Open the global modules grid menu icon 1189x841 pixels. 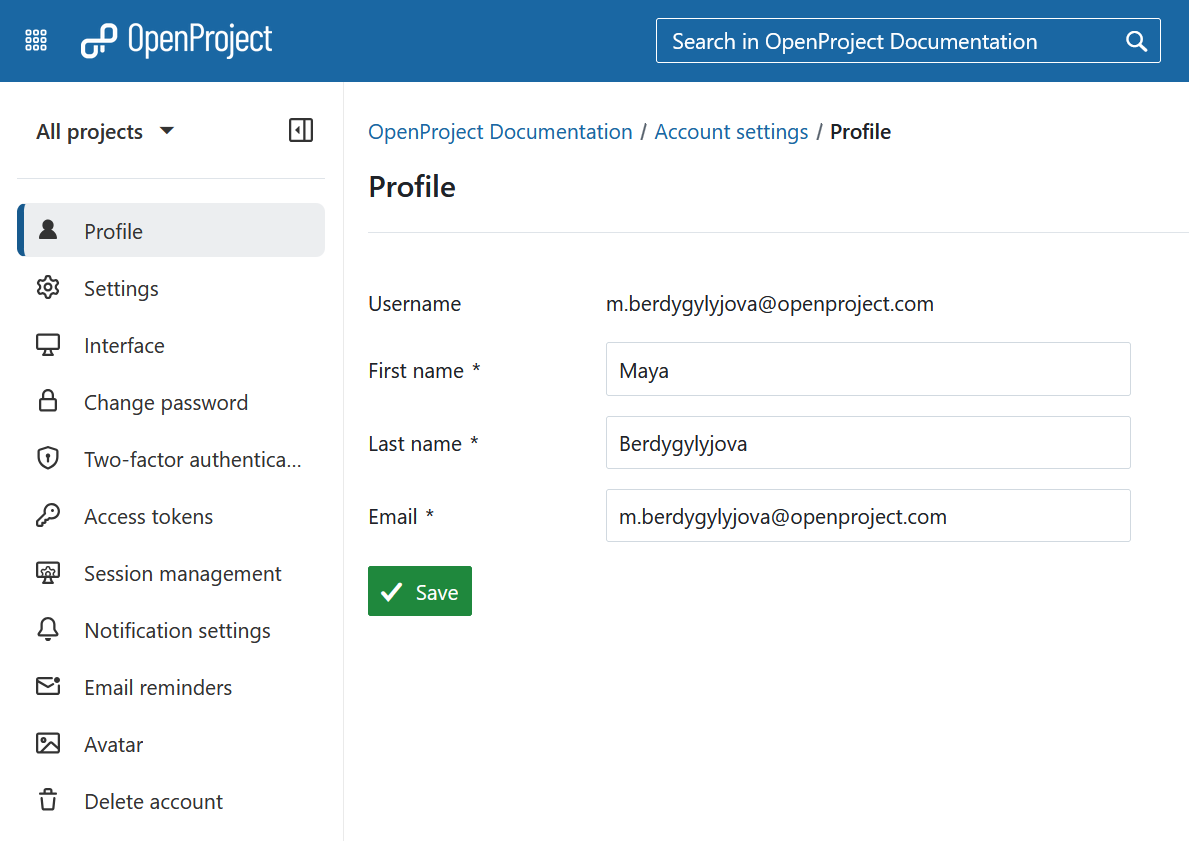(x=36, y=40)
